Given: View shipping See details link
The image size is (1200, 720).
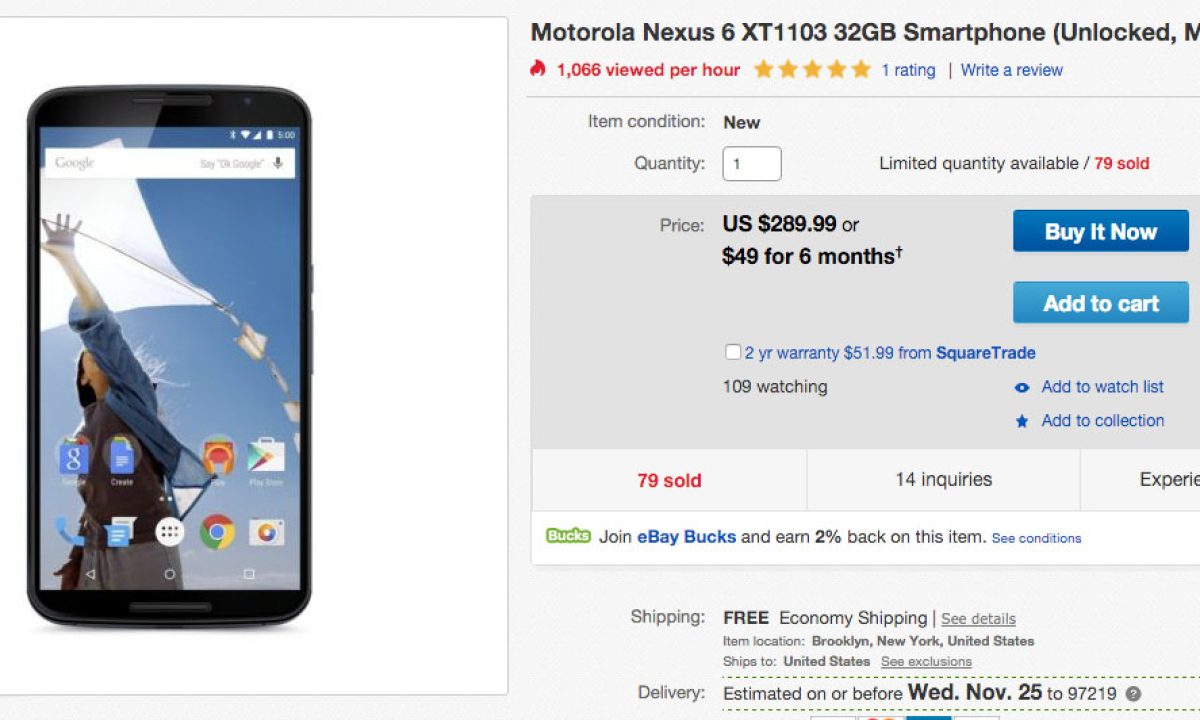Looking at the screenshot, I should point(978,619).
